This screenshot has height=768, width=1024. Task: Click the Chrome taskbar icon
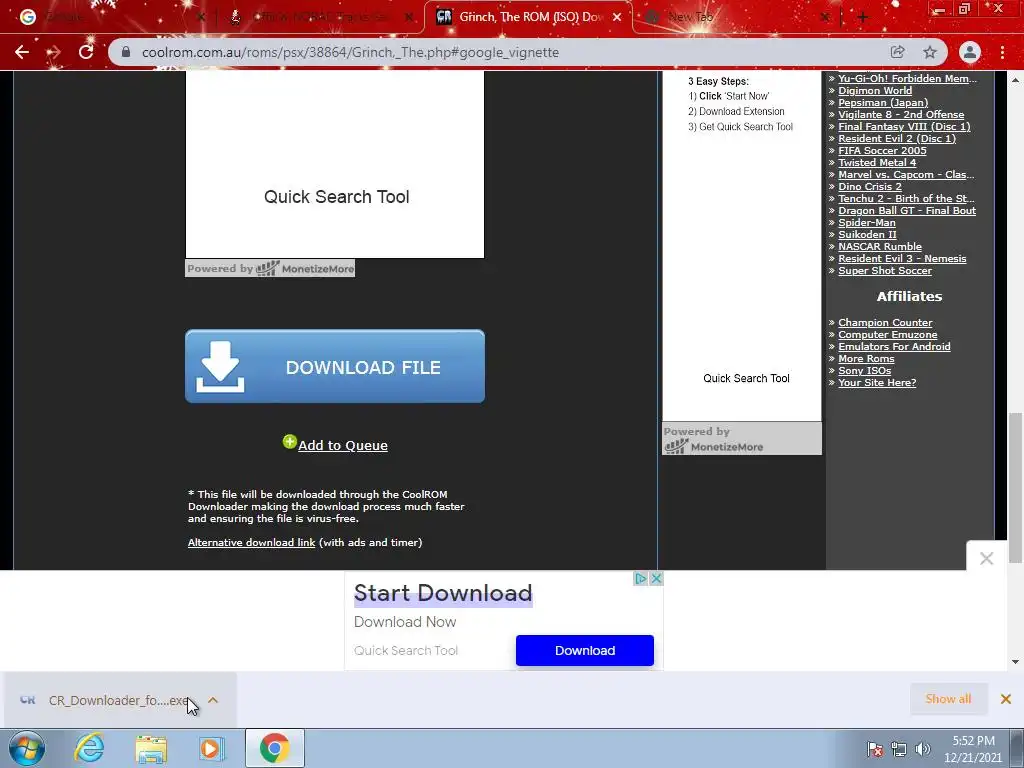coord(274,748)
